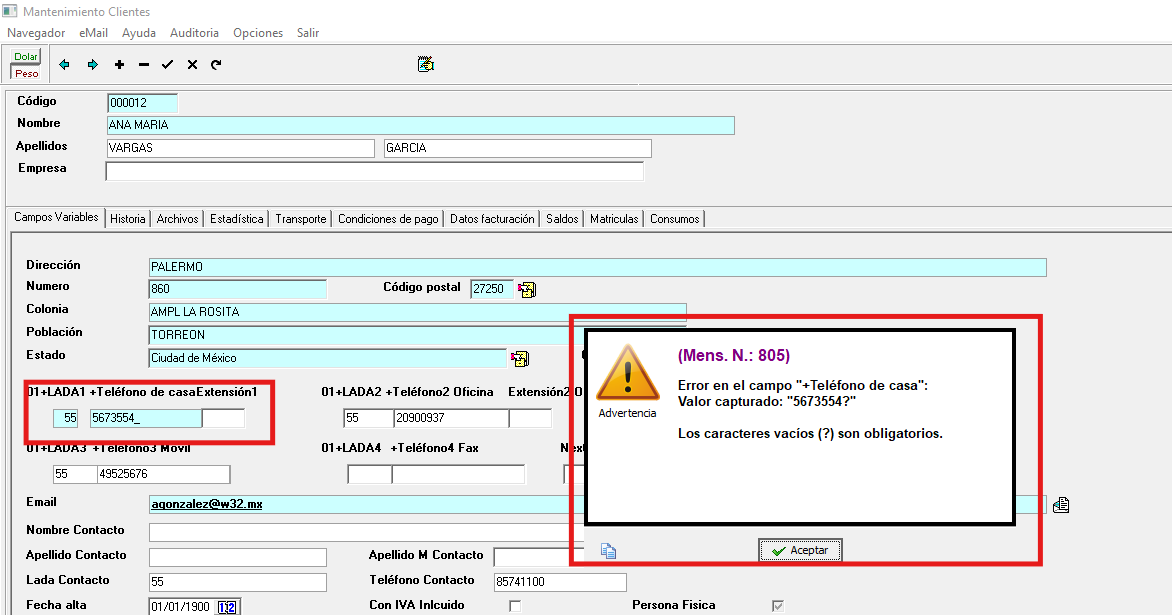Open the notepad icon in toolbar
This screenshot has height=615, width=1172.
(x=426, y=64)
